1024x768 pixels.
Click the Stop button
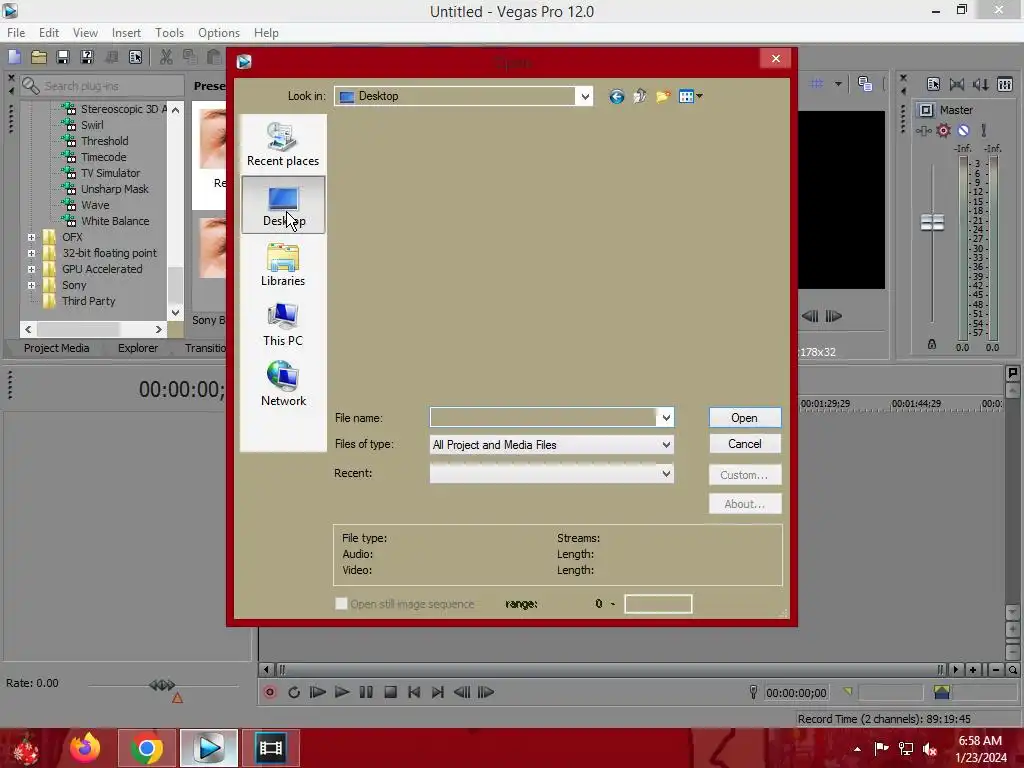click(391, 692)
